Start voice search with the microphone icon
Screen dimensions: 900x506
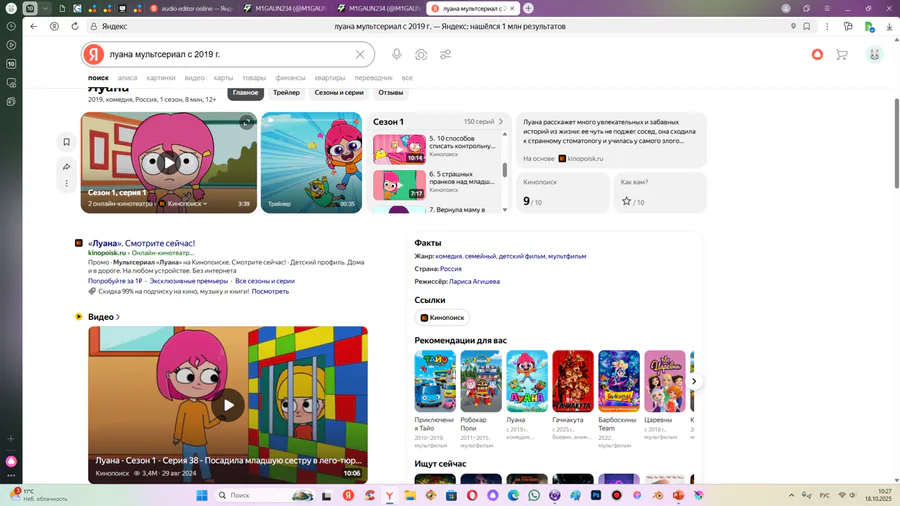point(397,55)
